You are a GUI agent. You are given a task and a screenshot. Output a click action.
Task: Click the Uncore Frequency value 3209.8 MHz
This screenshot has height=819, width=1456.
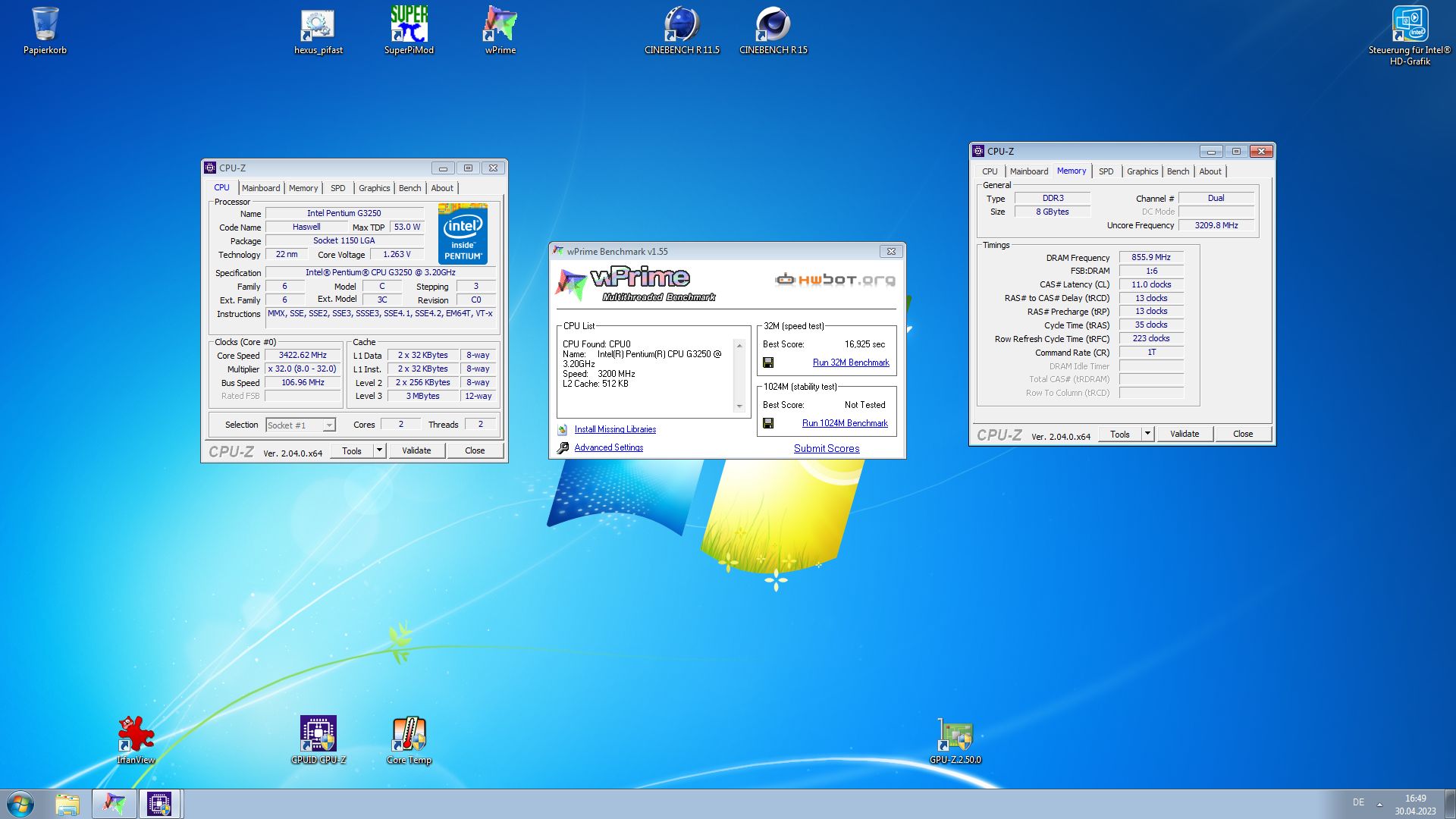point(1216,225)
